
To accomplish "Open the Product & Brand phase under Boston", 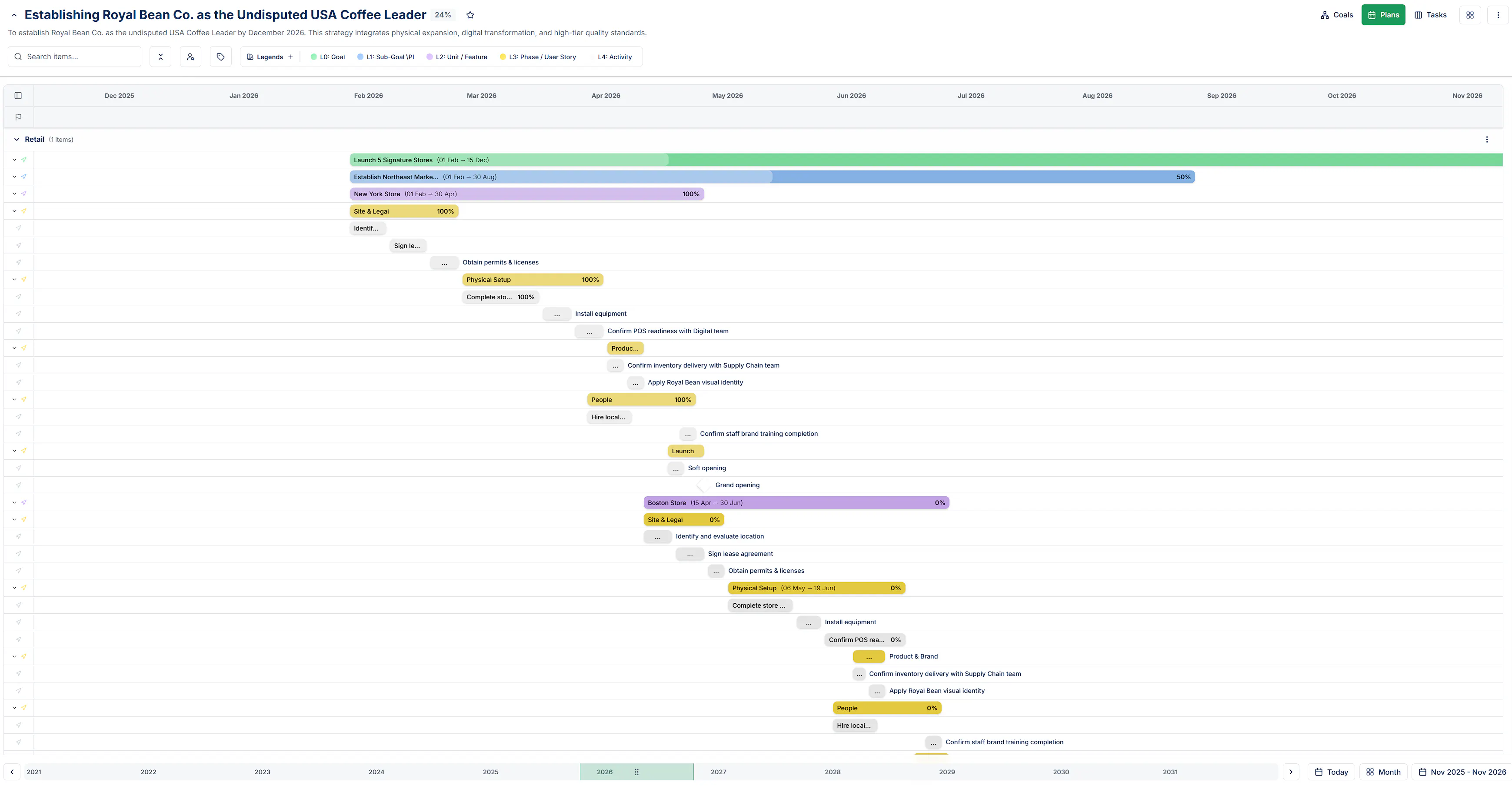I will click(x=869, y=657).
